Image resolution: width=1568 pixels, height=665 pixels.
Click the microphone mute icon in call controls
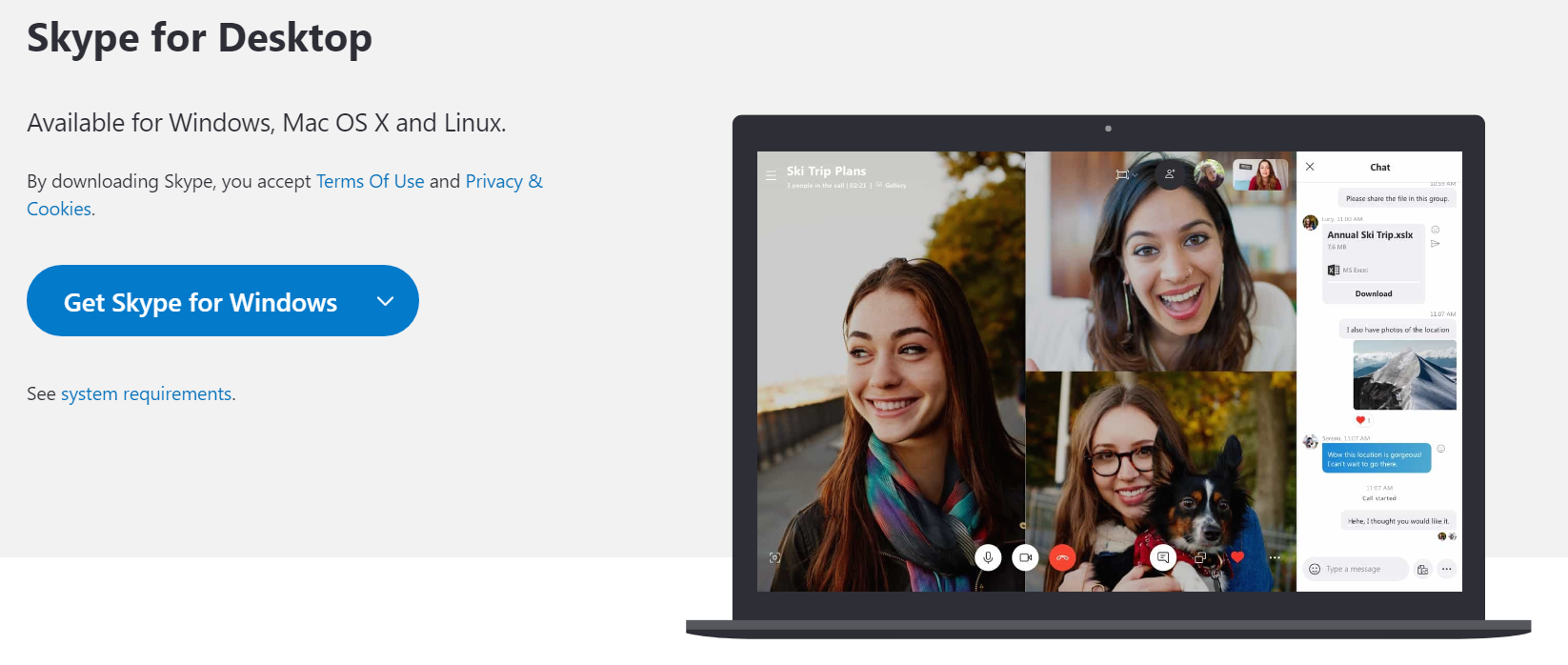(988, 557)
